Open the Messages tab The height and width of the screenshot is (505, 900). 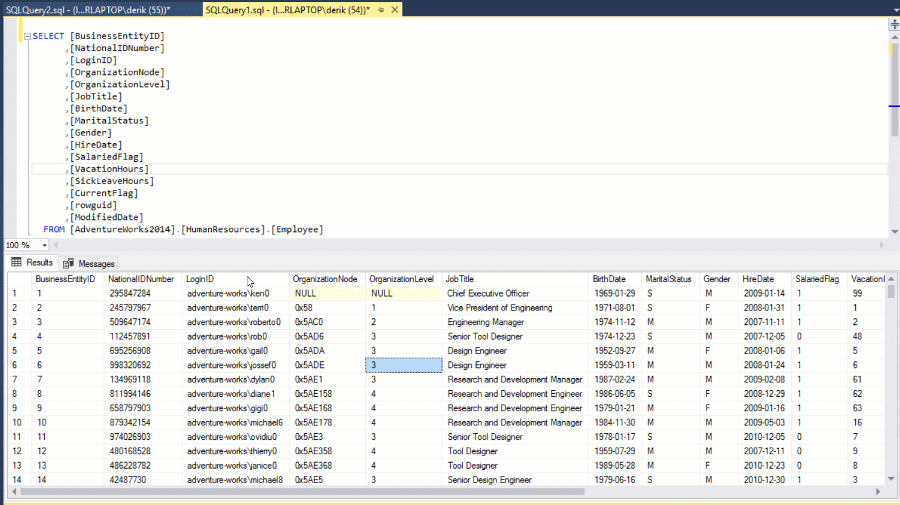click(x=96, y=263)
